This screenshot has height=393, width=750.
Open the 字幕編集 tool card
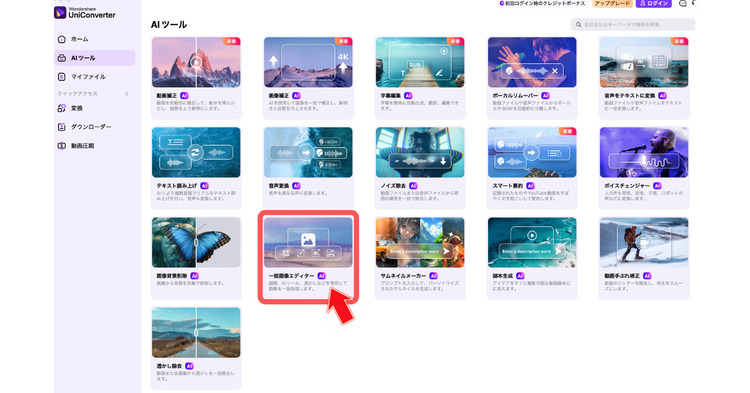click(x=420, y=77)
